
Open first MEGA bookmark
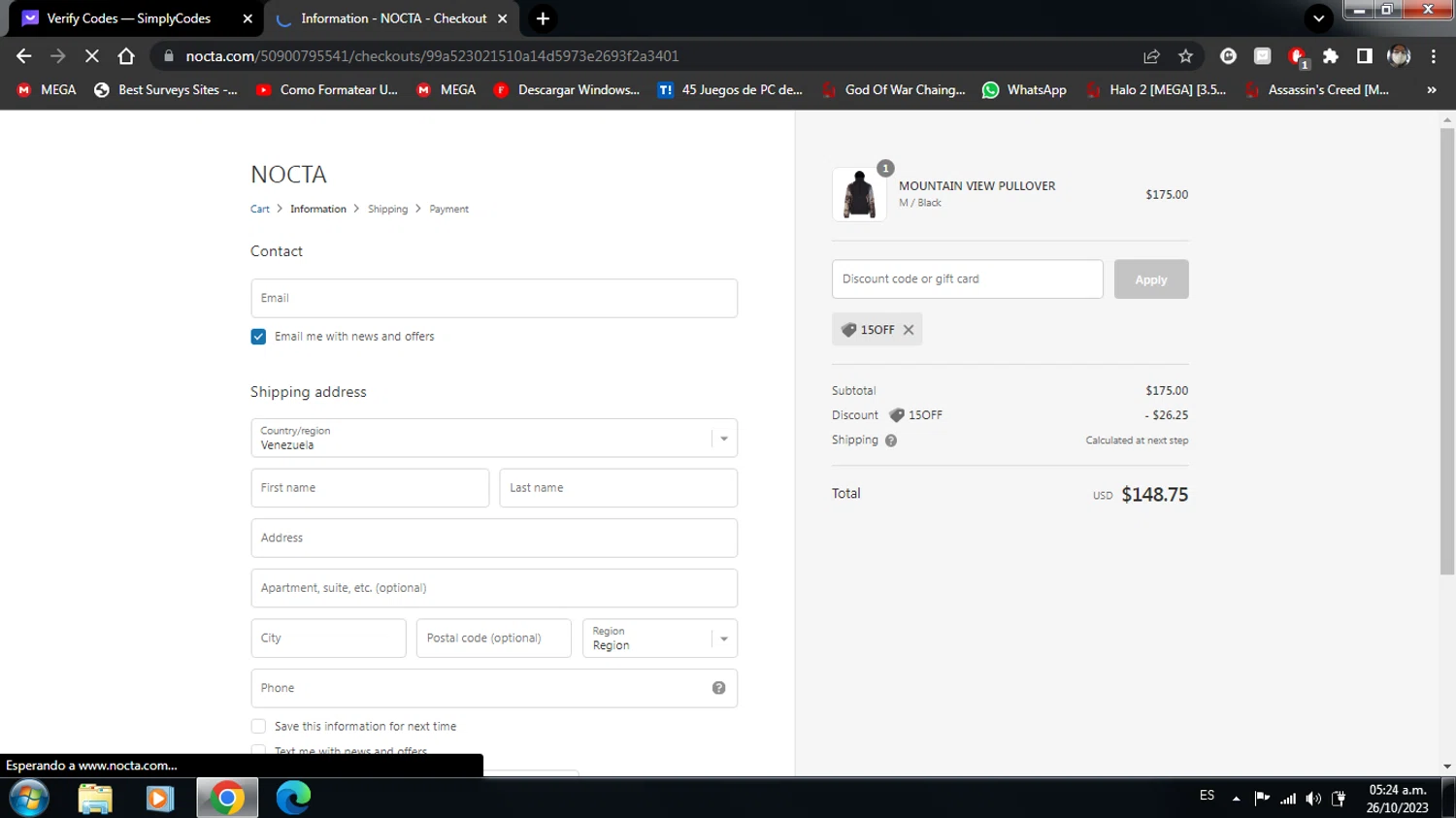[x=47, y=90]
